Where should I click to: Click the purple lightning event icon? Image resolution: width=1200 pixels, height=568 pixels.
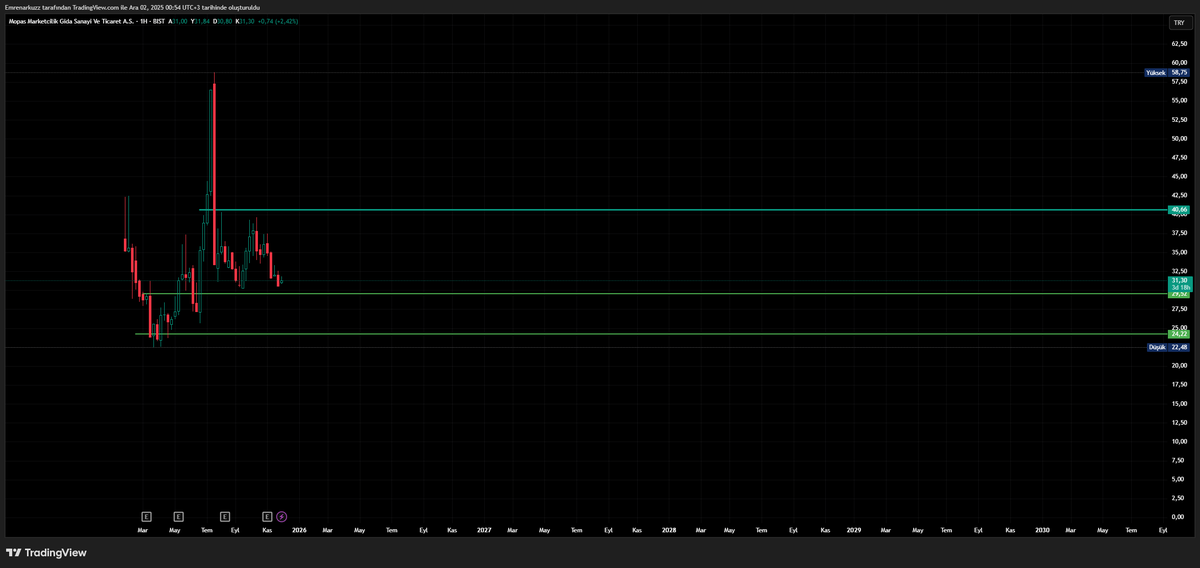282,516
